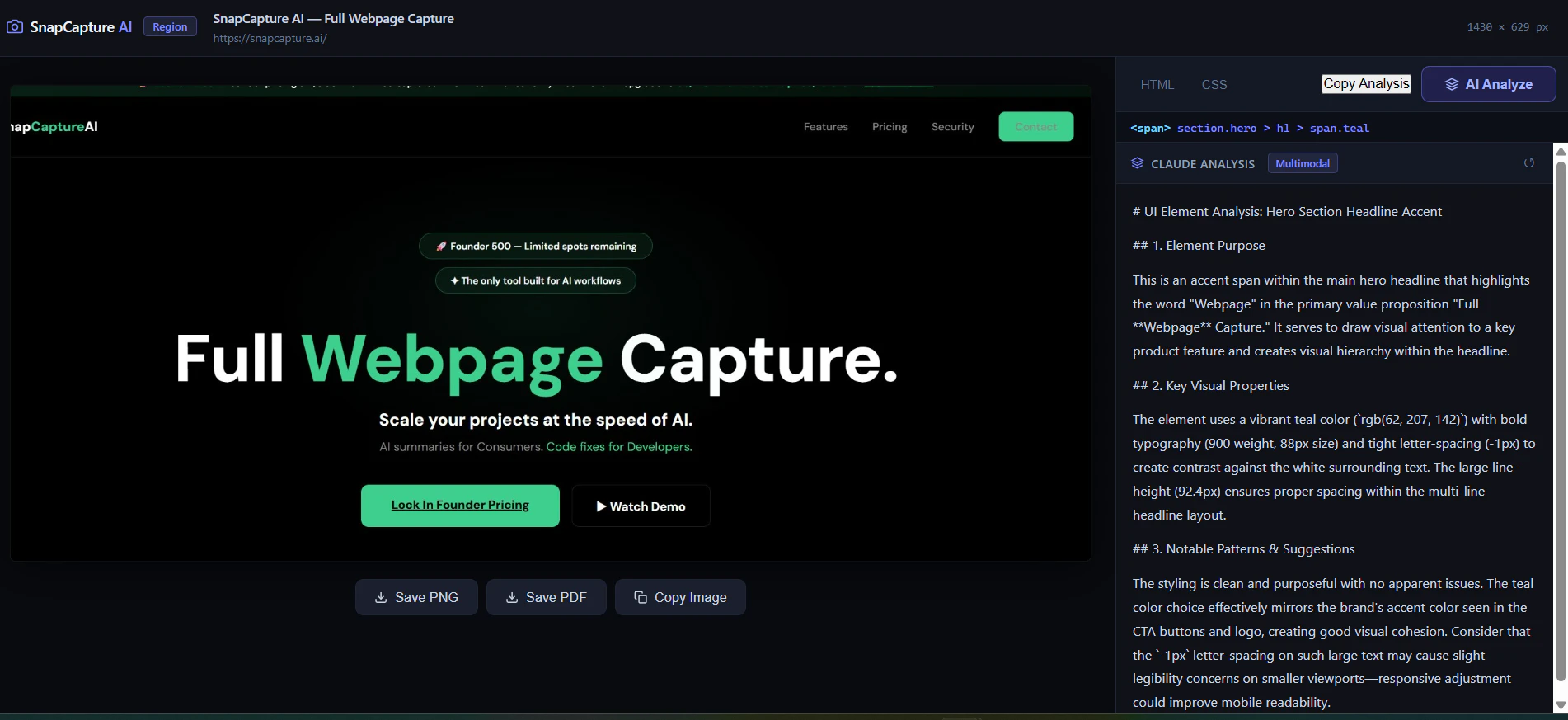Click the SnapCaptureAI logo in captured page
The width and height of the screenshot is (1568, 720).
54,126
